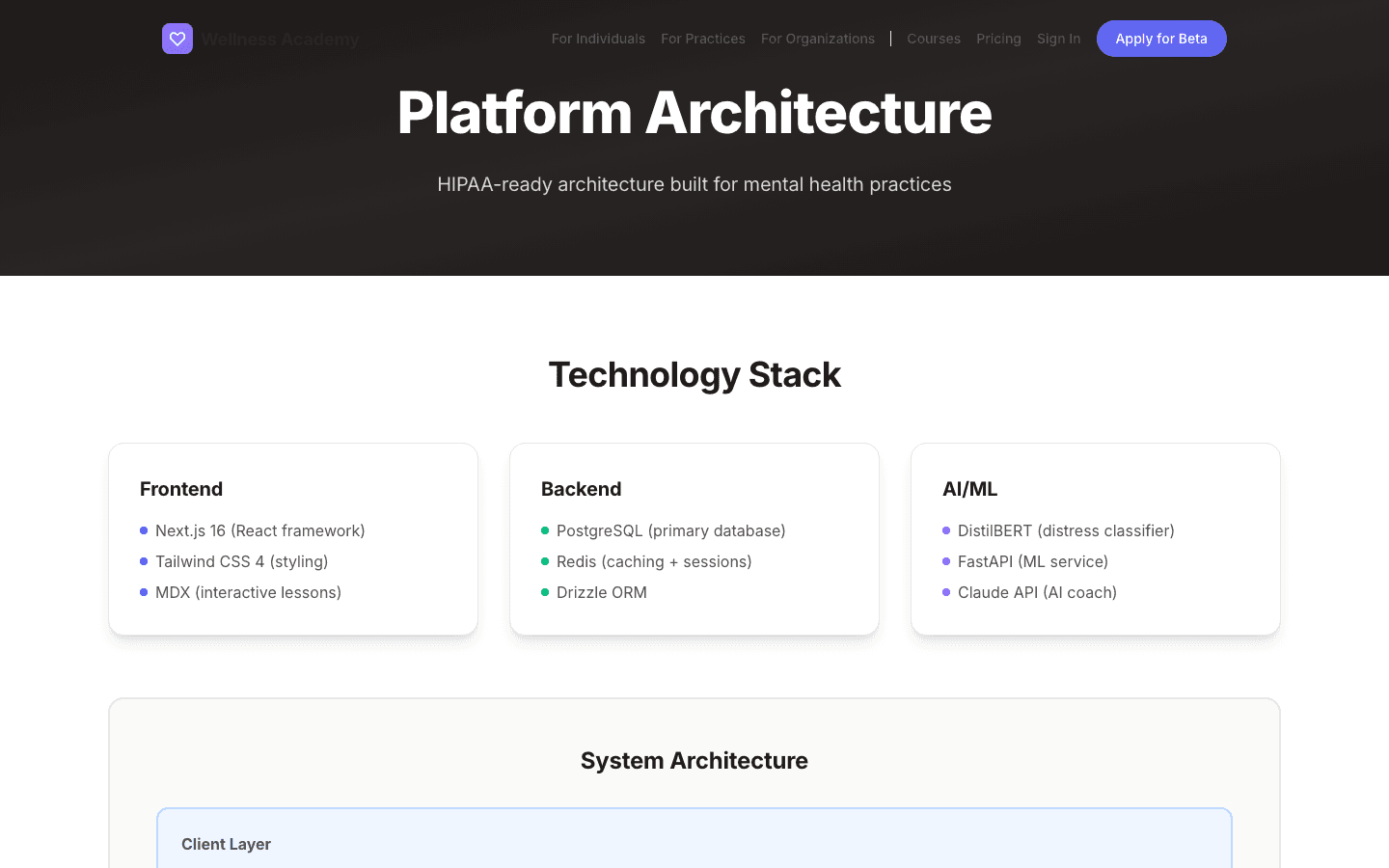Click the HIPAA-ready architecture subtitle
The height and width of the screenshot is (868, 1389).
pyautogui.click(x=694, y=184)
